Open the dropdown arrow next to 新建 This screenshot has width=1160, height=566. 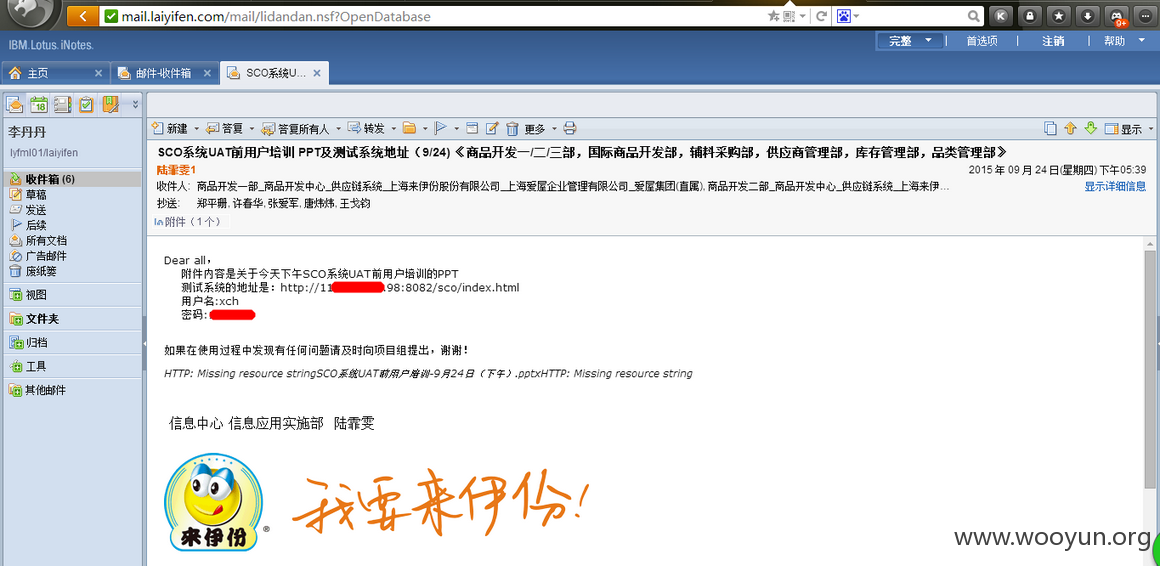195,129
